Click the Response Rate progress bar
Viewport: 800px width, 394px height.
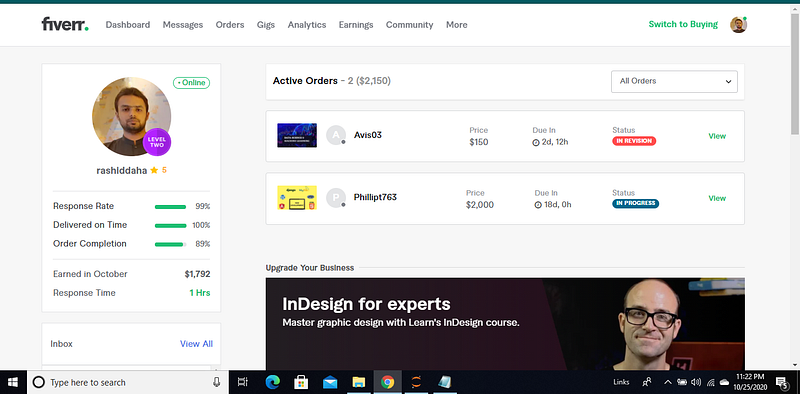(x=170, y=207)
